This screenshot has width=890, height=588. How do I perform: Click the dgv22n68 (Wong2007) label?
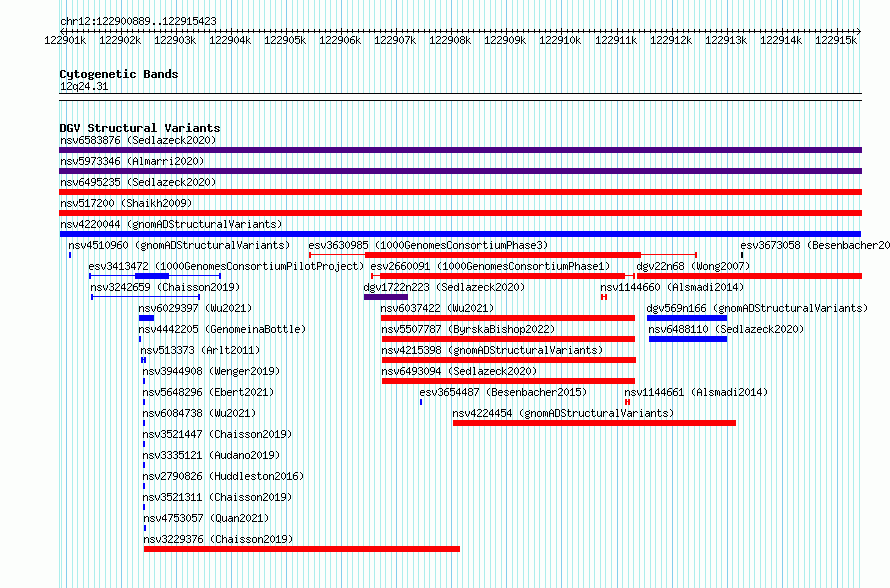click(x=693, y=266)
